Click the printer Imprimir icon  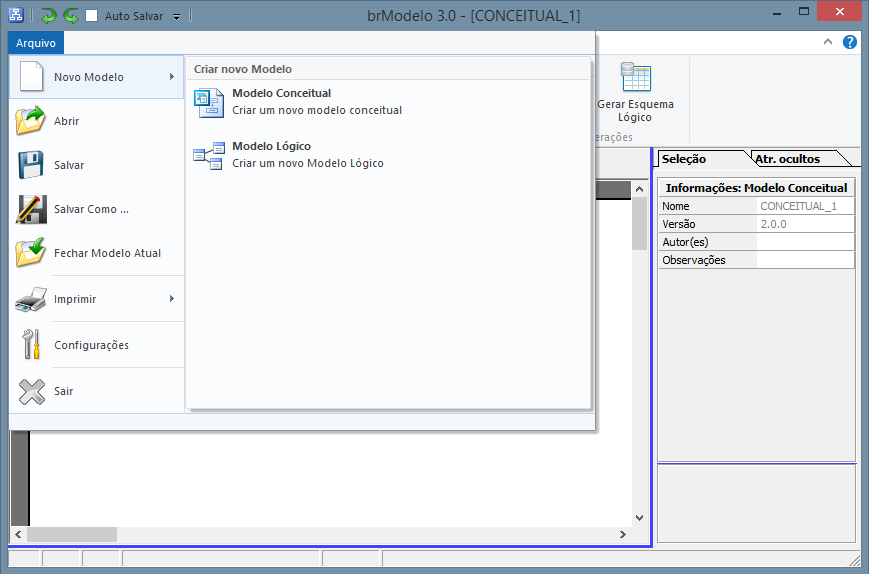31,299
